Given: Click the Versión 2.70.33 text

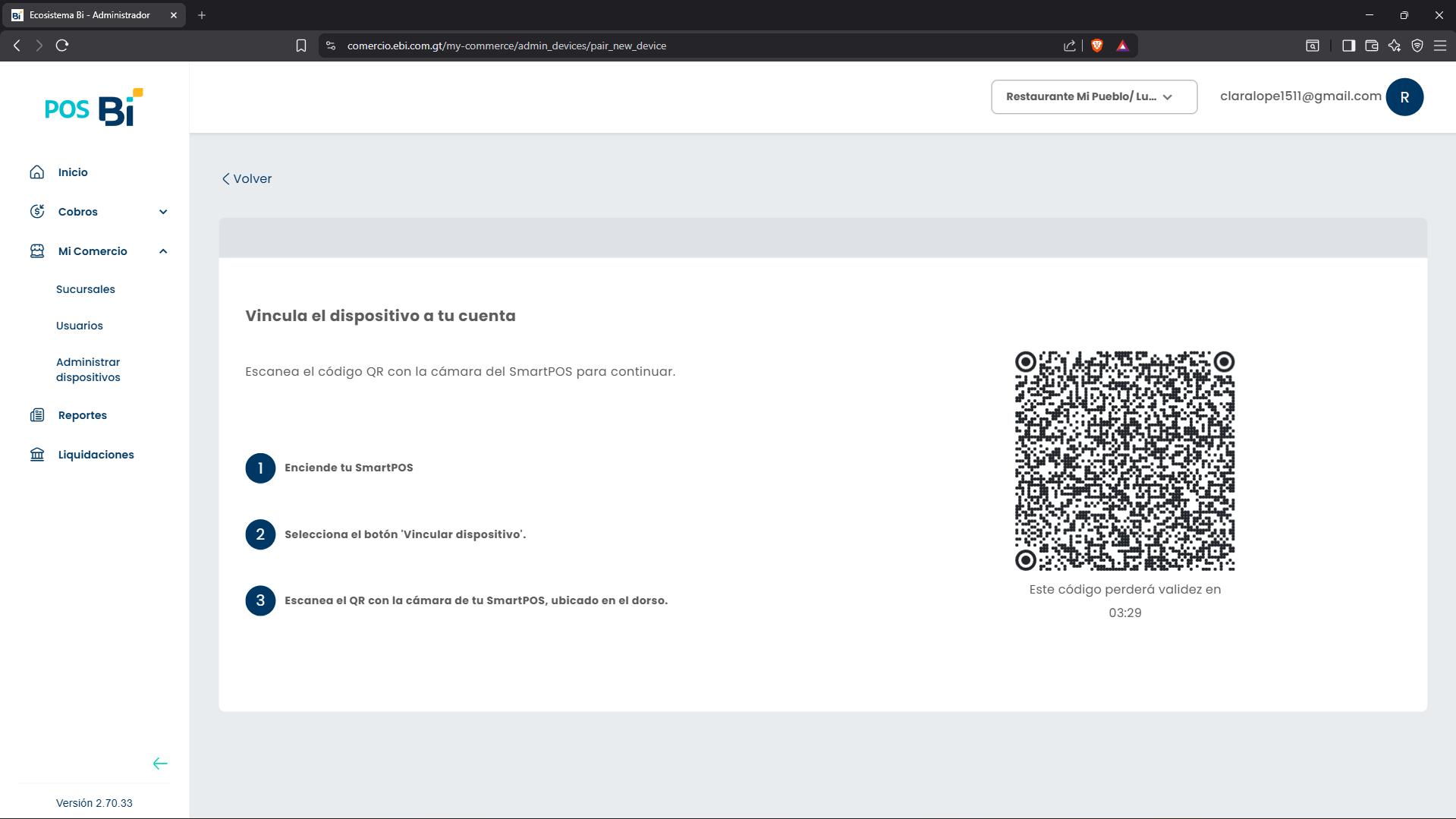Looking at the screenshot, I should point(94,803).
